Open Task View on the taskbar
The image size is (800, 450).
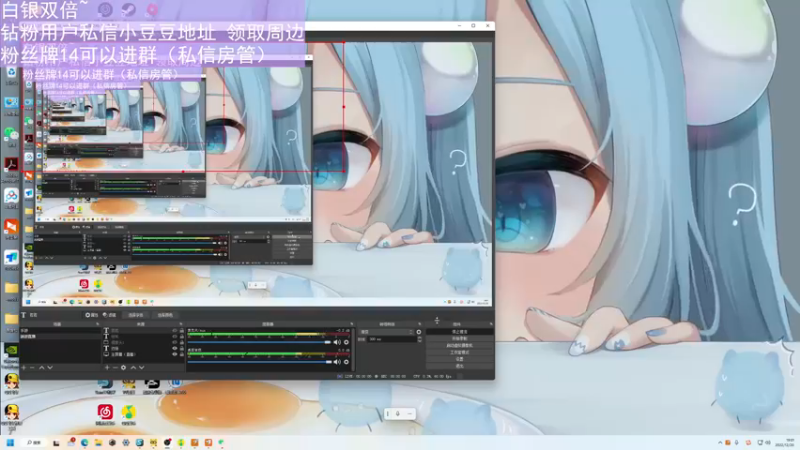(x=56, y=443)
